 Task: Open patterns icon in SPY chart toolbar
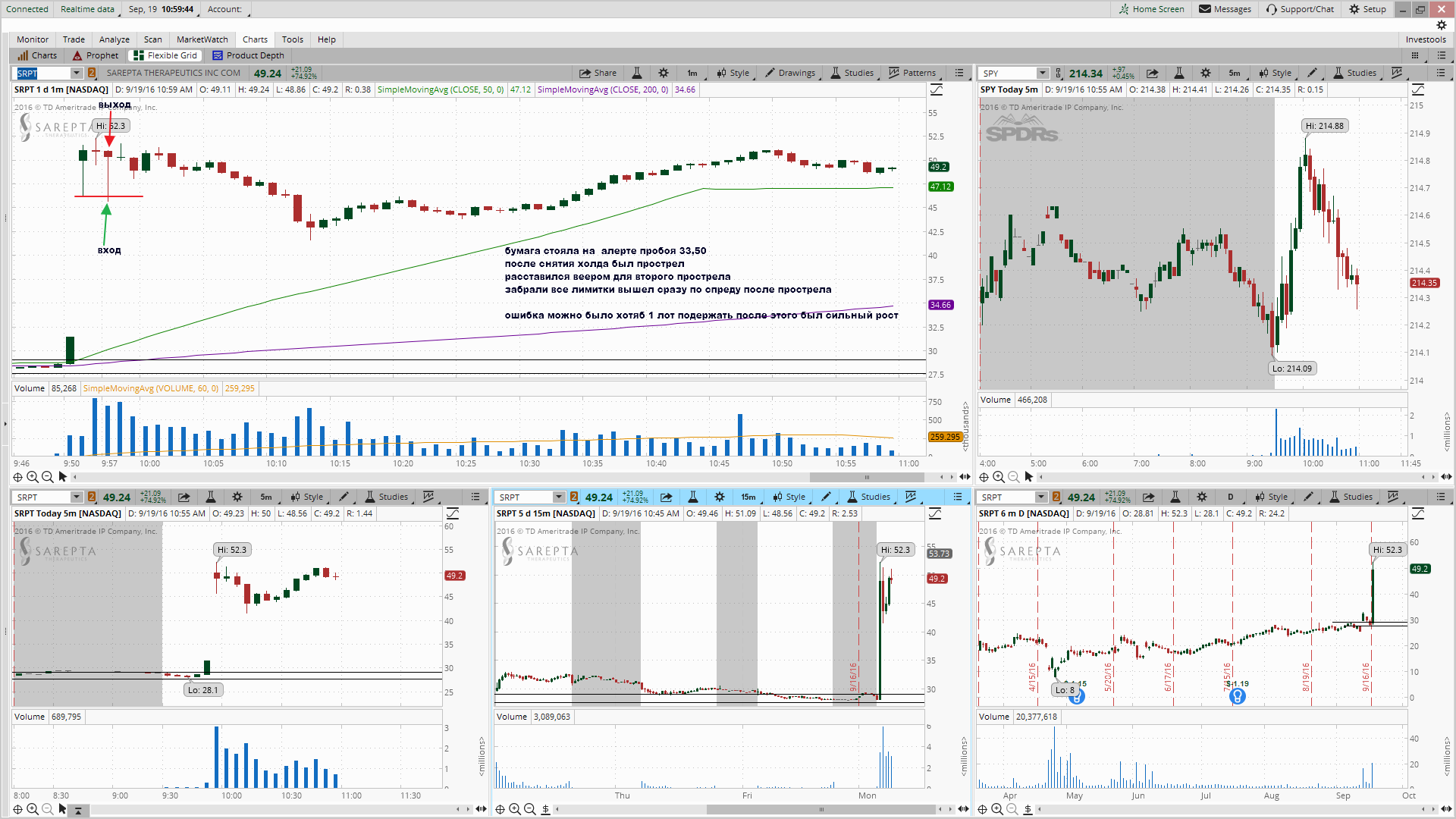[x=1397, y=73]
